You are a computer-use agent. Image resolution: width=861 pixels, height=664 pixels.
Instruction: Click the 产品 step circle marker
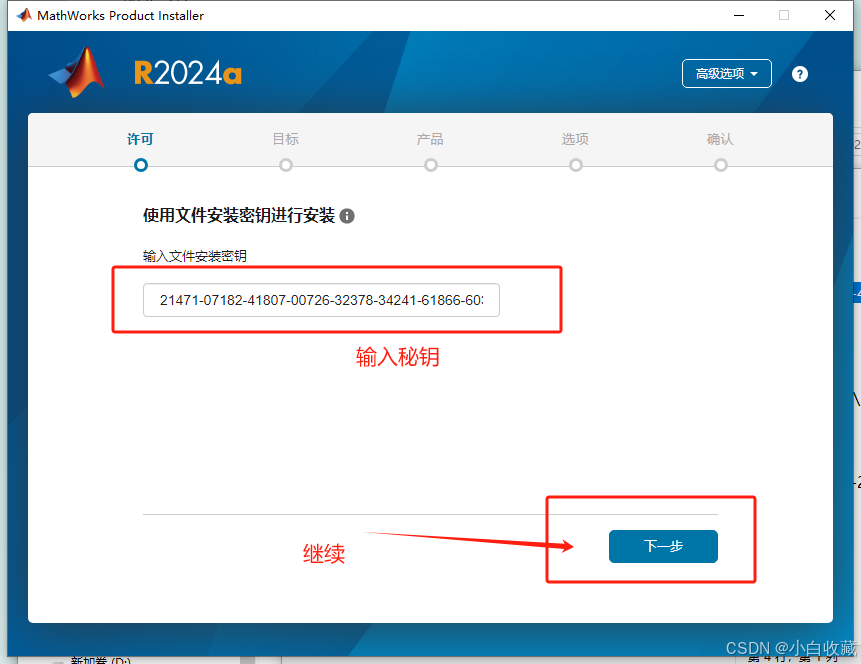click(430, 165)
